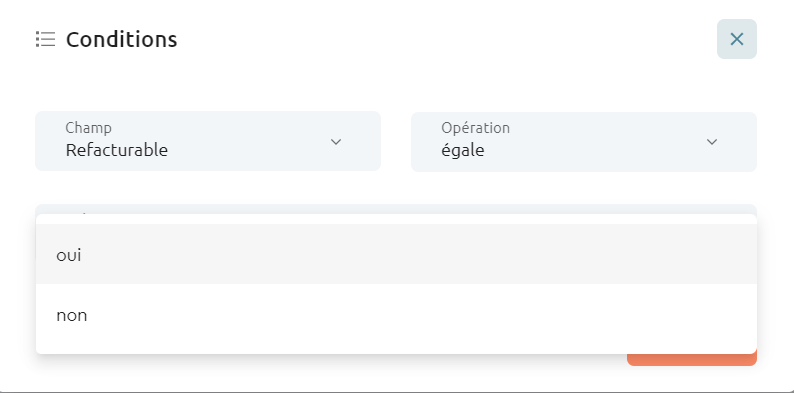This screenshot has width=794, height=393.
Task: Click the orange button behind the list
Action: point(692,360)
